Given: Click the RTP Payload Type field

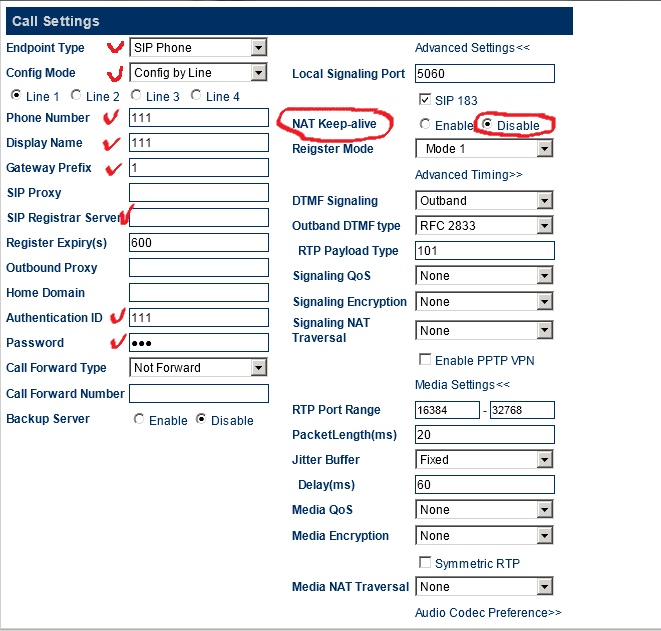Looking at the screenshot, I should coord(485,251).
